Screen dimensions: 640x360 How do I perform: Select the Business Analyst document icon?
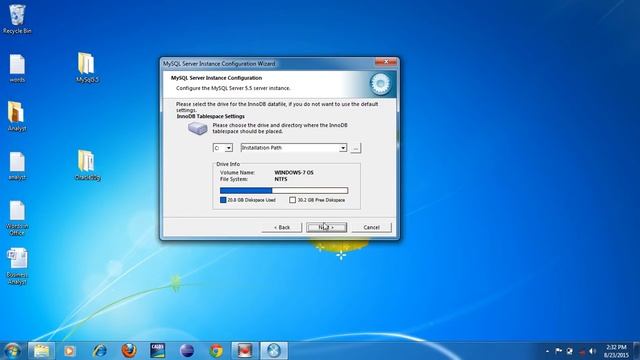click(x=17, y=267)
